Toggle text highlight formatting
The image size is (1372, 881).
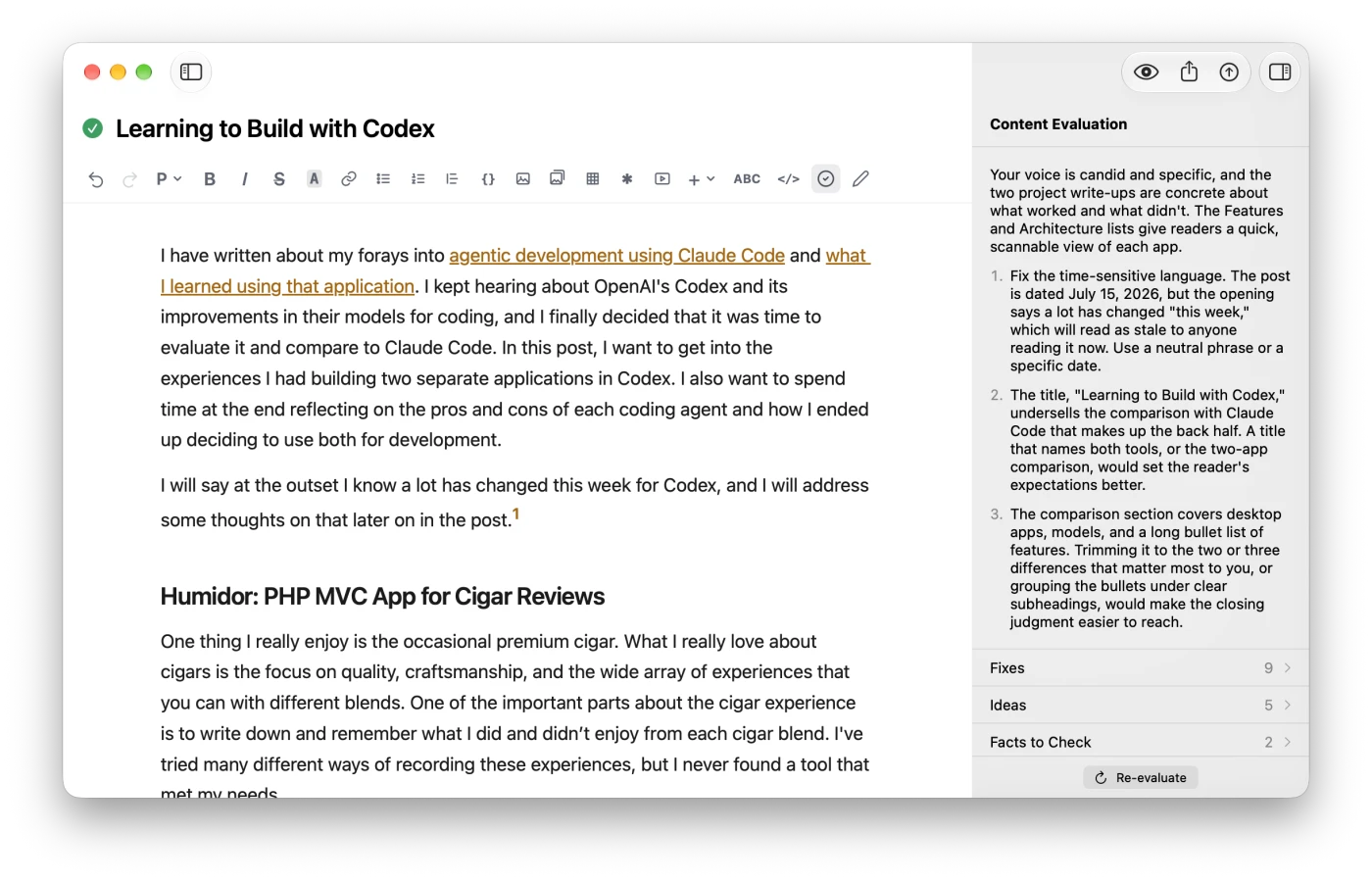tap(314, 179)
